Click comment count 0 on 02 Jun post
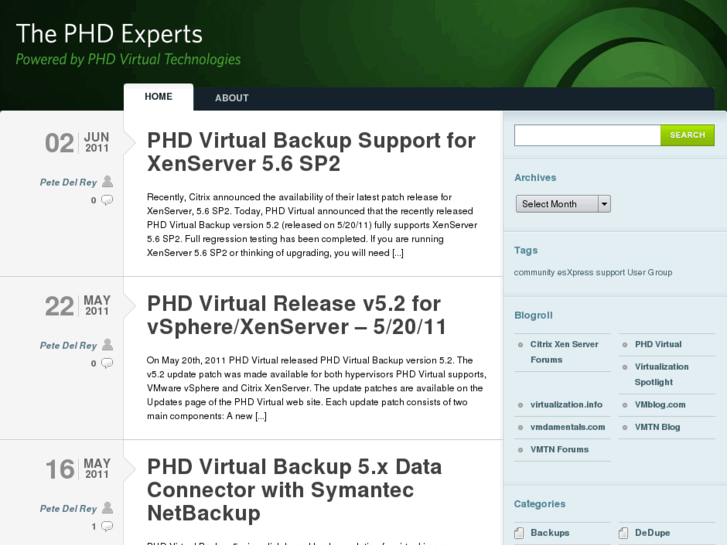Screen dimensions: 727x545 point(93,200)
